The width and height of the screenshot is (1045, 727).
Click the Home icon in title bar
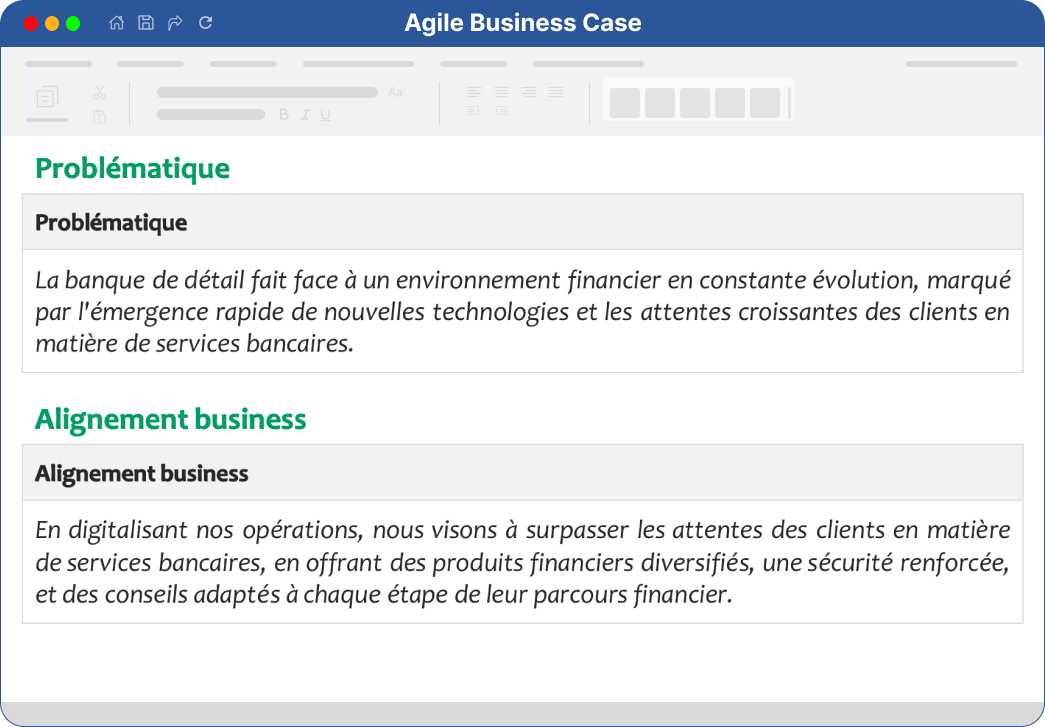tap(117, 23)
